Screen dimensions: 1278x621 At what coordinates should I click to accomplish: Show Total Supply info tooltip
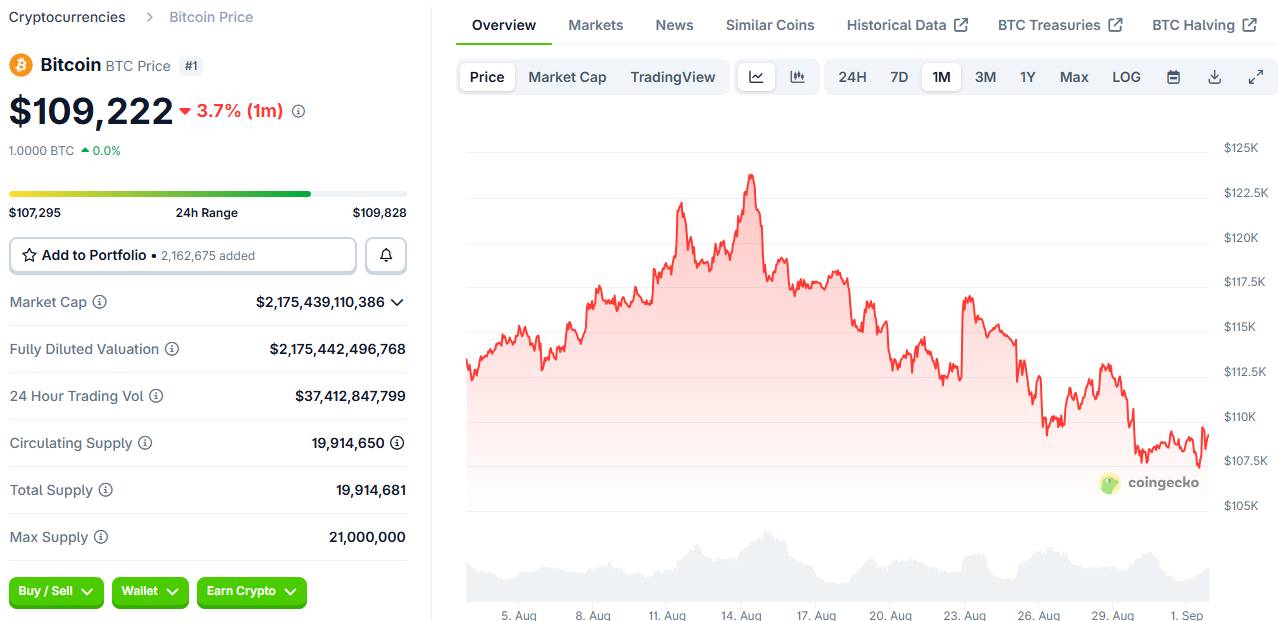(106, 490)
